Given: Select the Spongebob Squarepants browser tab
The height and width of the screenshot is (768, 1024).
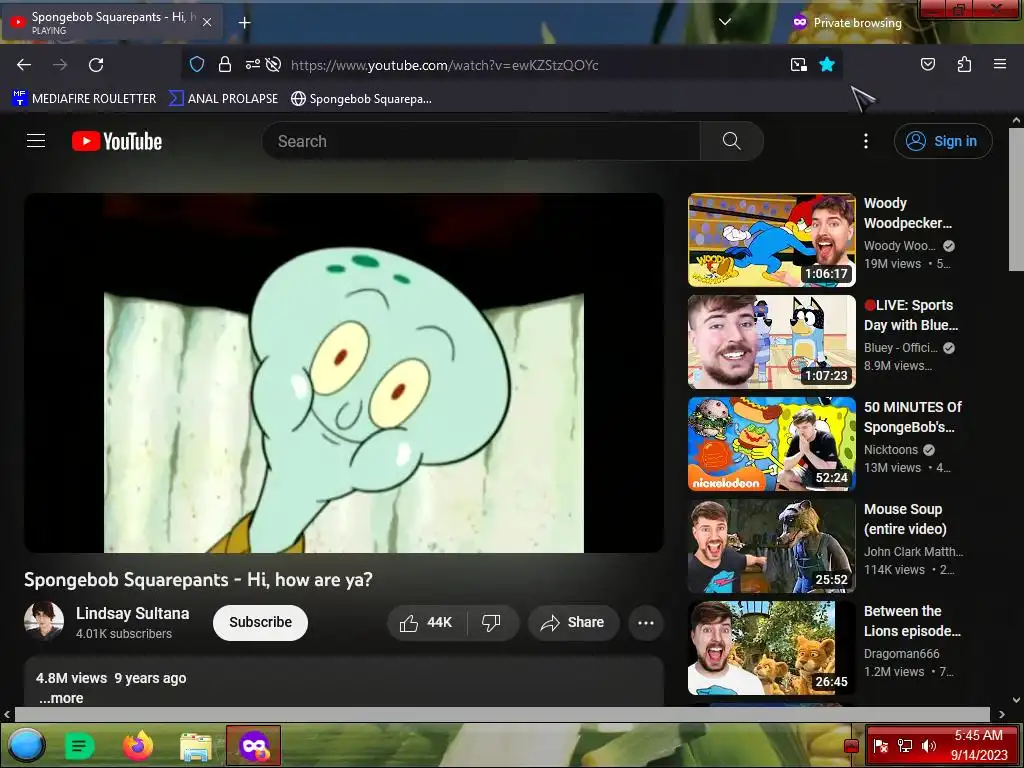Looking at the screenshot, I should 112,22.
